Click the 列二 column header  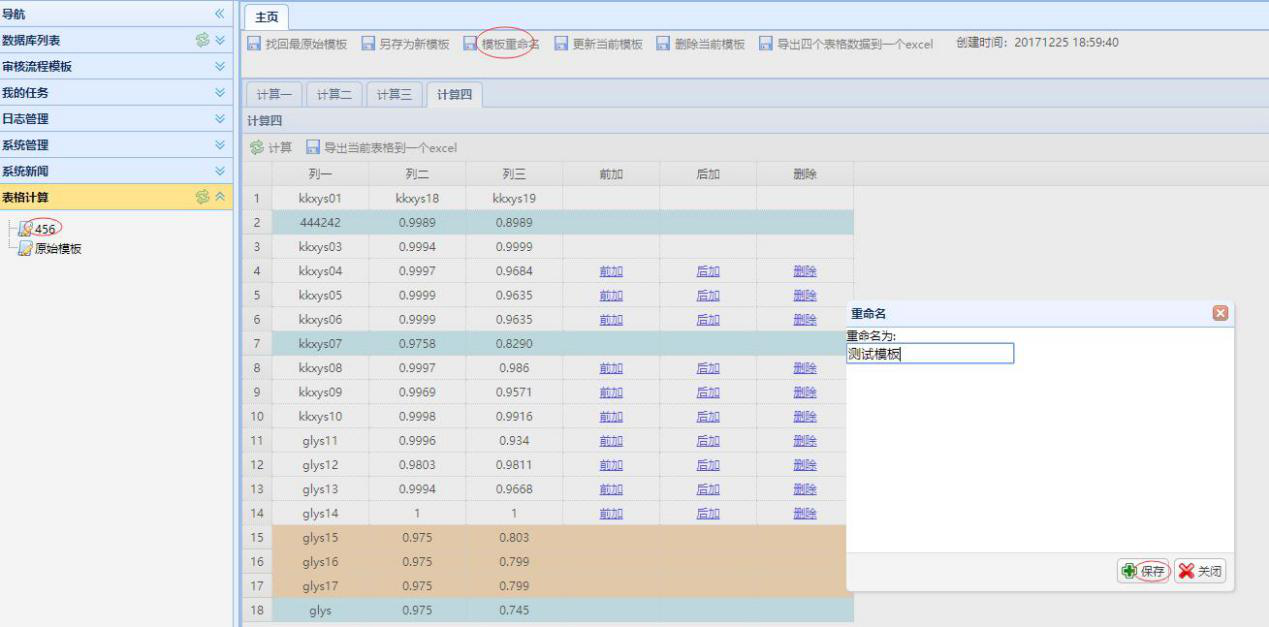(417, 174)
